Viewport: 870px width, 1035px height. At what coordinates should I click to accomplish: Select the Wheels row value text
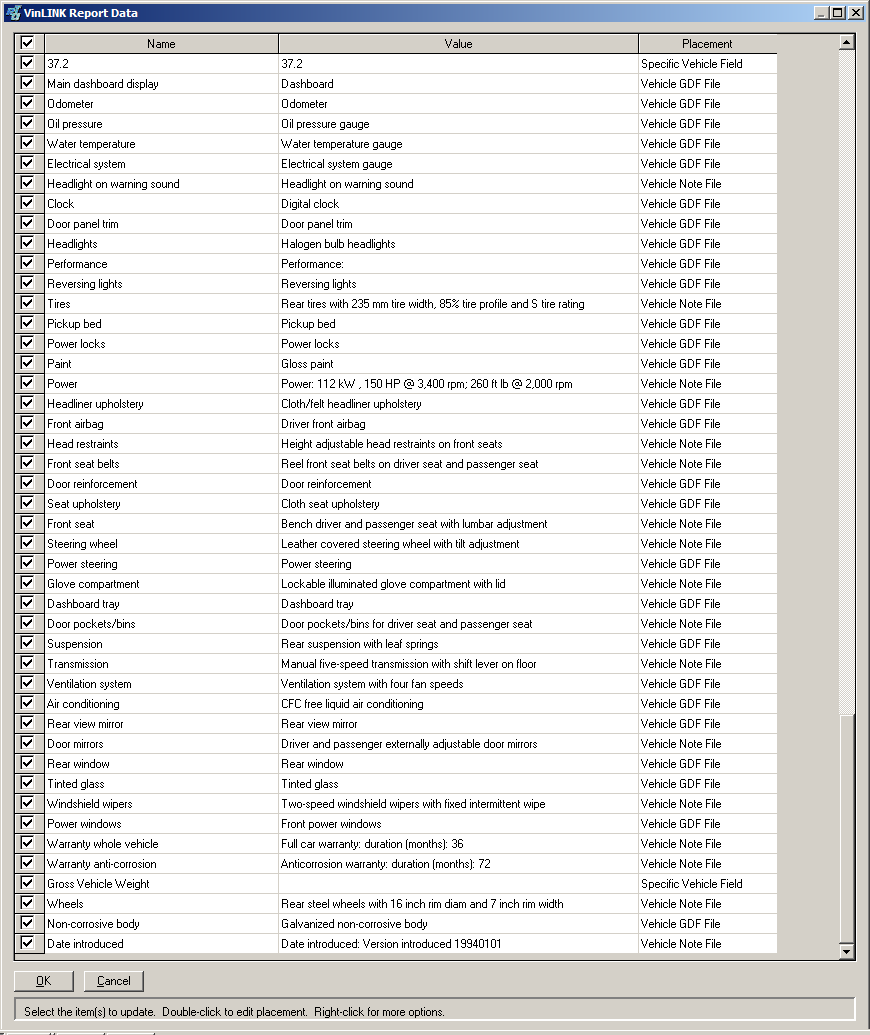coord(422,904)
